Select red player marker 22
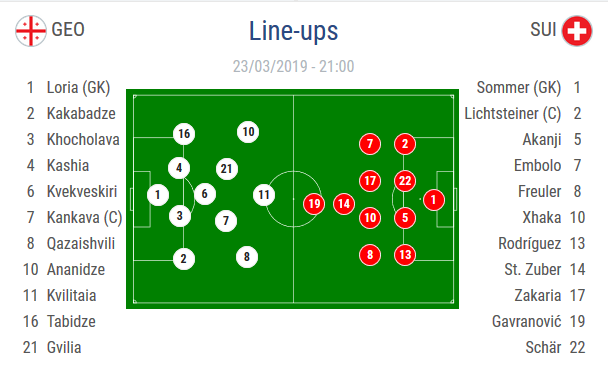The width and height of the screenshot is (608, 366). [405, 181]
